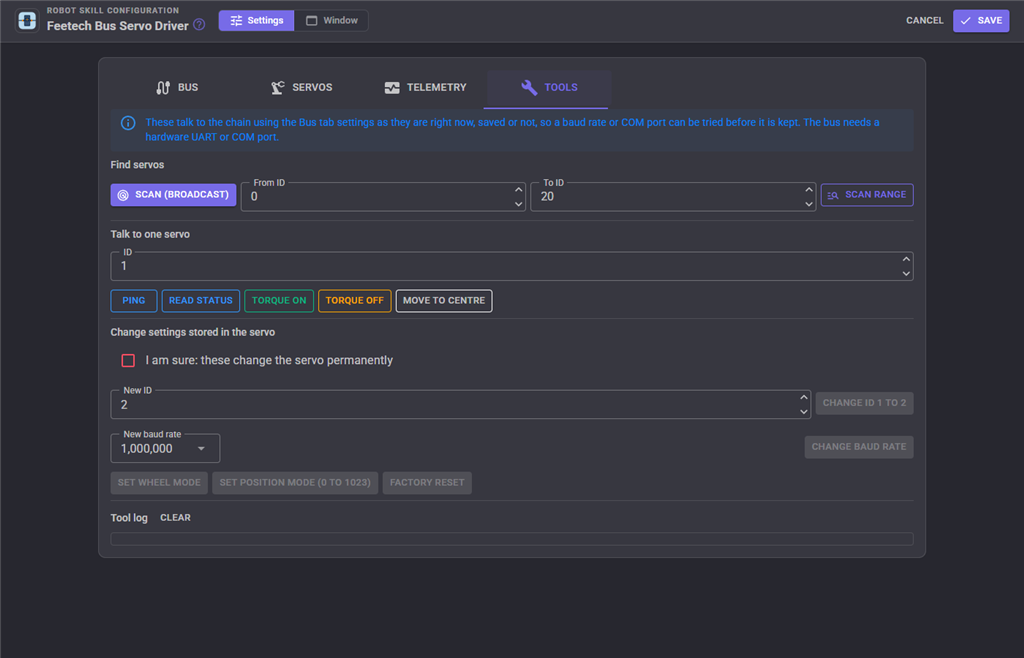
Task: Click Change ID 1 to 2 button
Action: point(864,403)
